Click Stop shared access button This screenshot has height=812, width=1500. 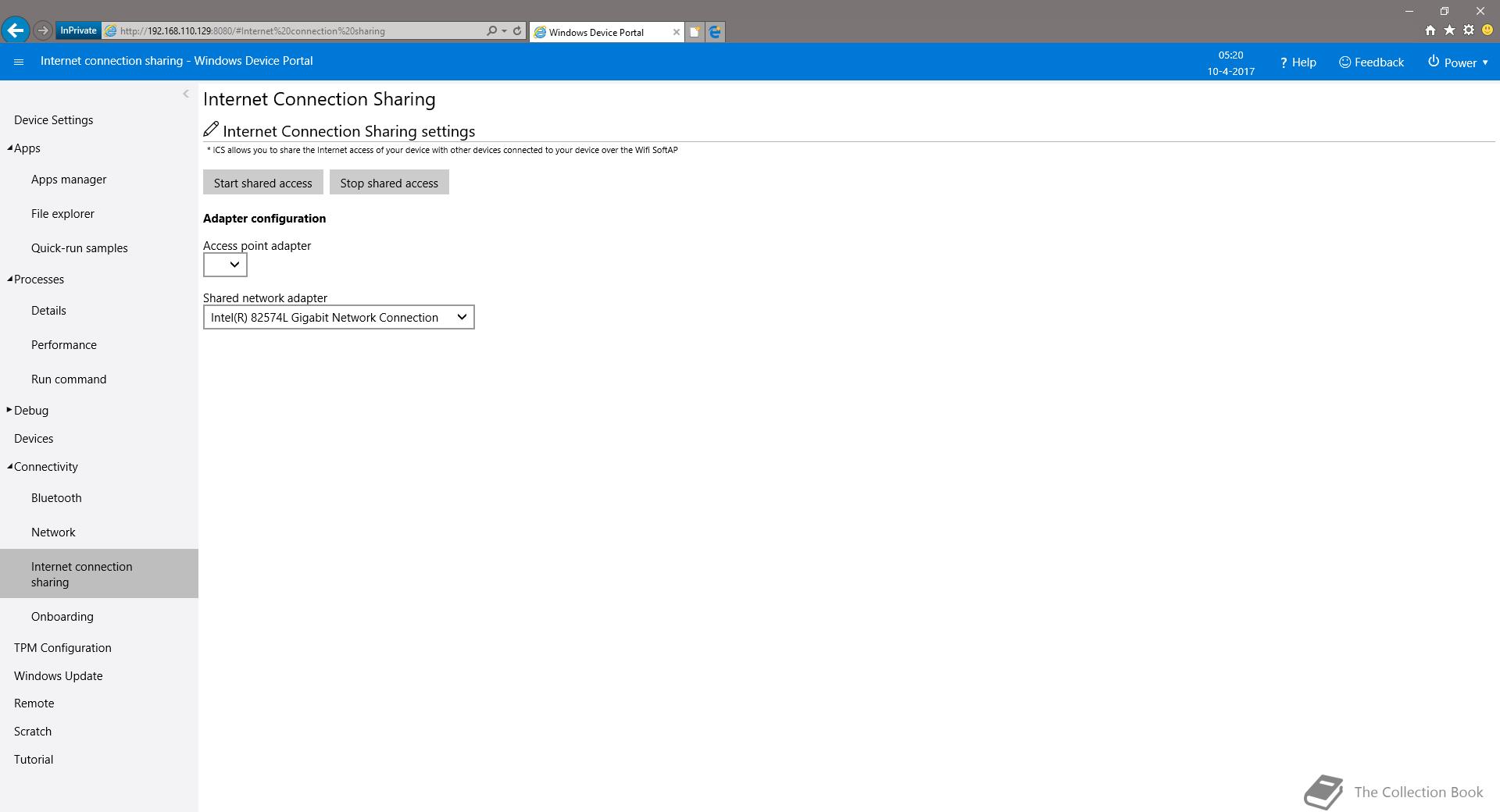tap(389, 183)
